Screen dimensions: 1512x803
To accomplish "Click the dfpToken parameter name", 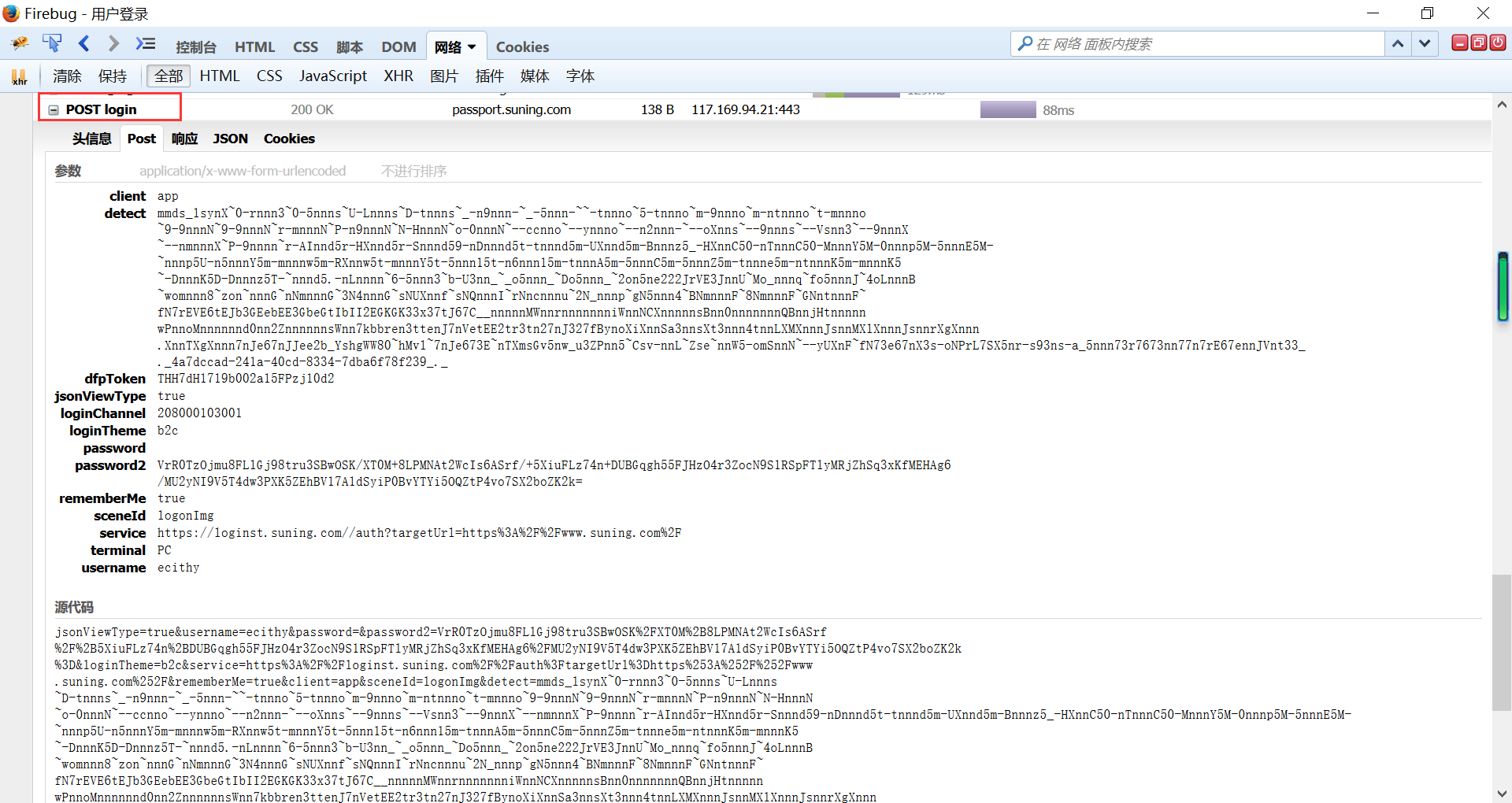I will tap(115, 379).
